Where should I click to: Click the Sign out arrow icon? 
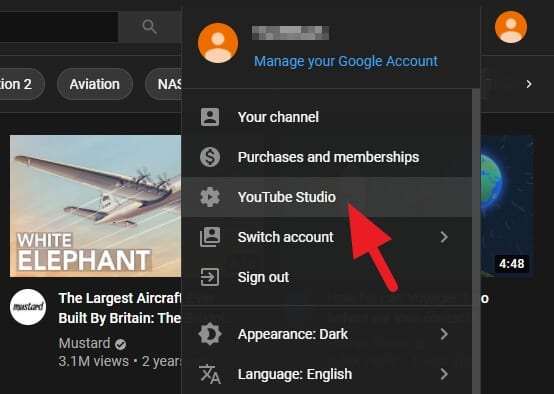coord(210,277)
